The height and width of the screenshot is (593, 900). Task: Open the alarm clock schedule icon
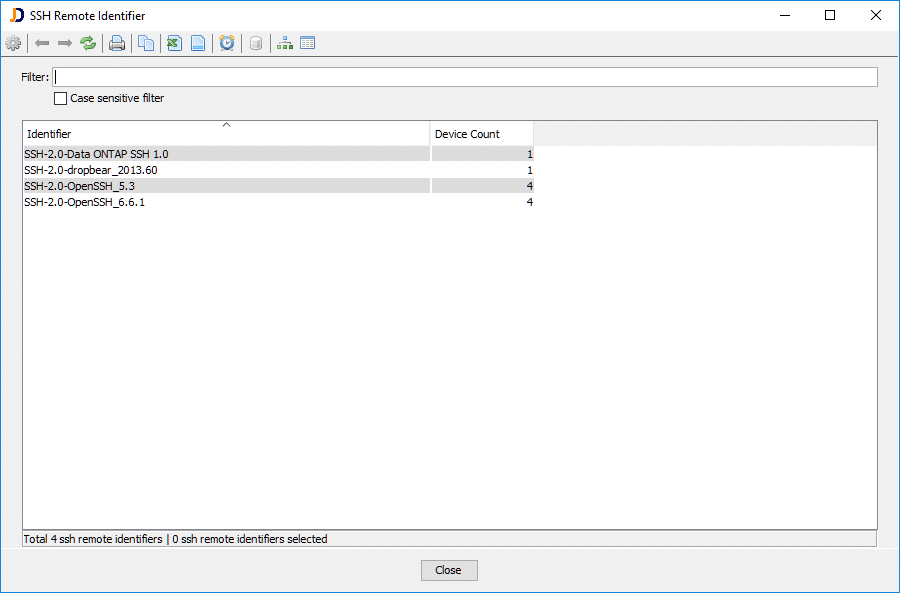click(x=227, y=43)
